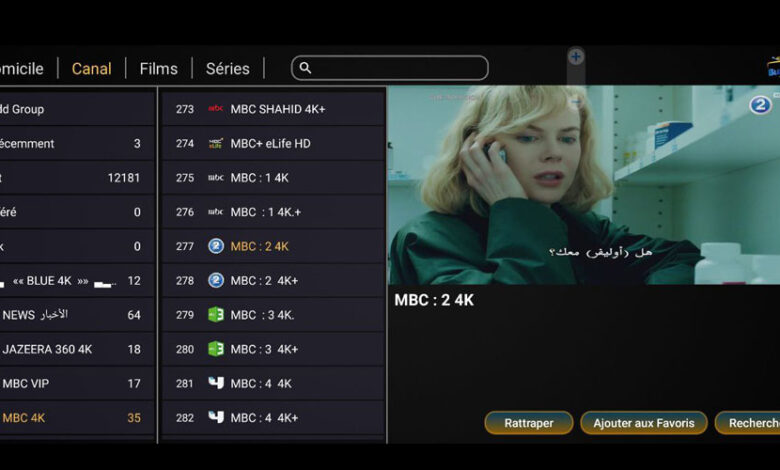This screenshot has width=780, height=470.
Task: Open the MBC VIP group
Action: pos(77,383)
